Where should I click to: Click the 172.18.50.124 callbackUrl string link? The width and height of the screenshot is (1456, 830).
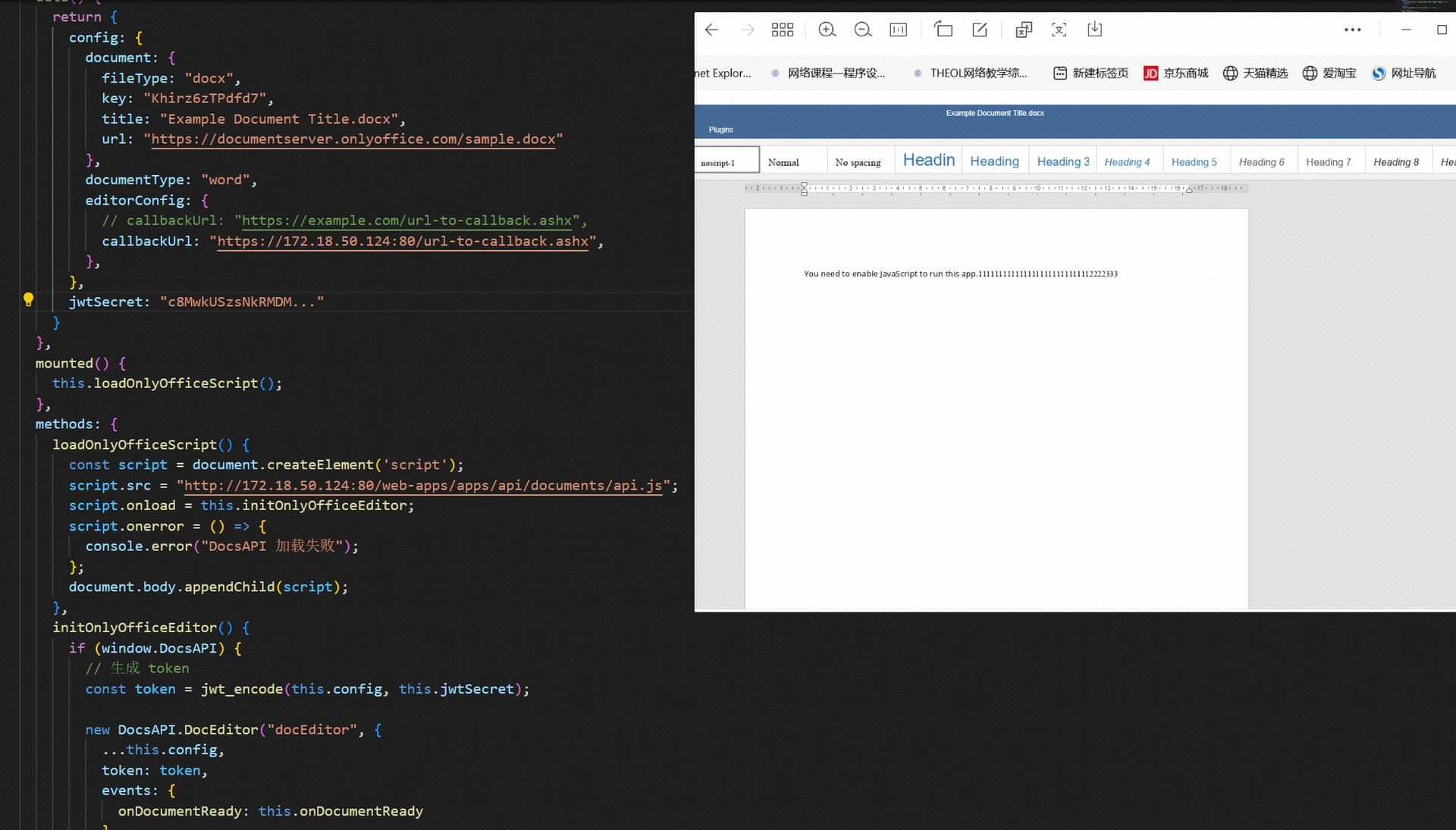(403, 241)
